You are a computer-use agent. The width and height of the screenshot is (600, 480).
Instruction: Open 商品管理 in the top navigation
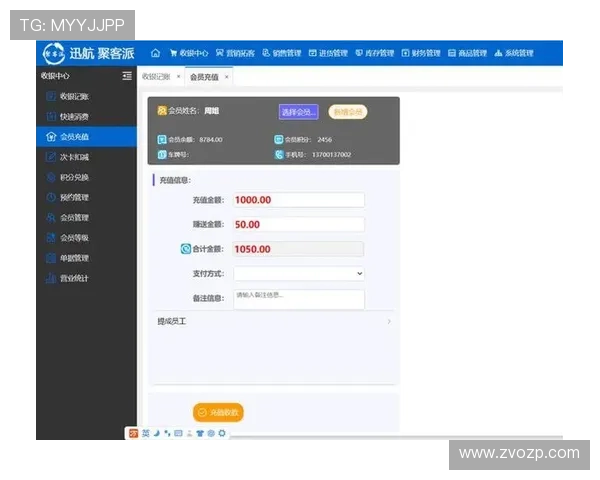(x=467, y=53)
